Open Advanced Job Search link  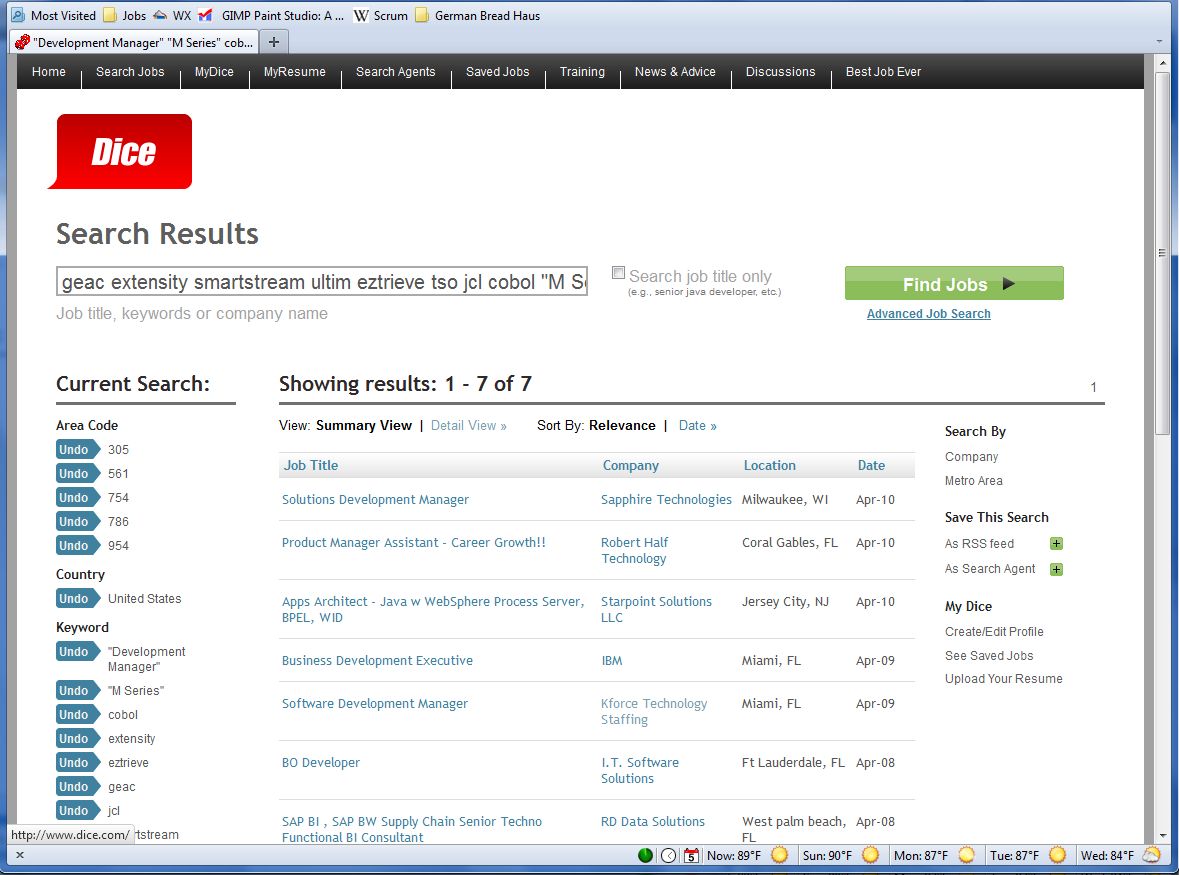(929, 314)
